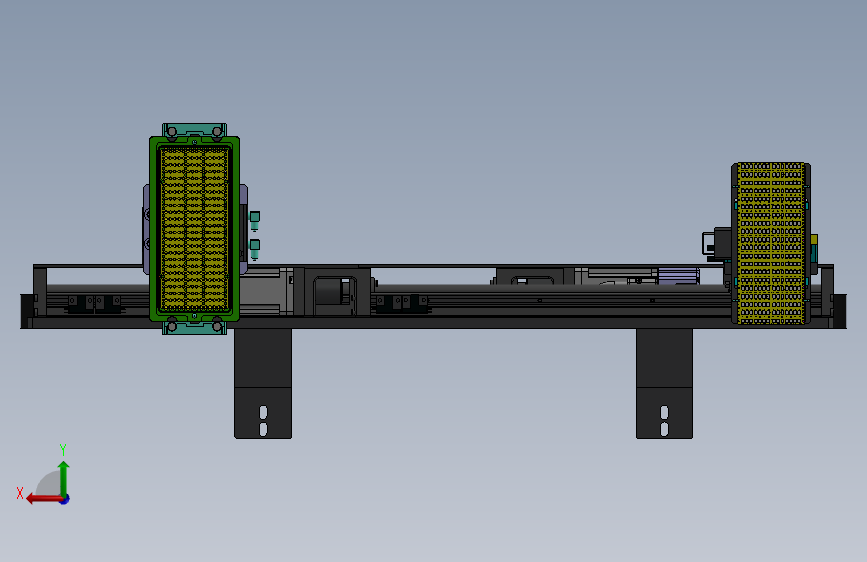Select the lower teal fitting beside green tray

pyautogui.click(x=254, y=249)
